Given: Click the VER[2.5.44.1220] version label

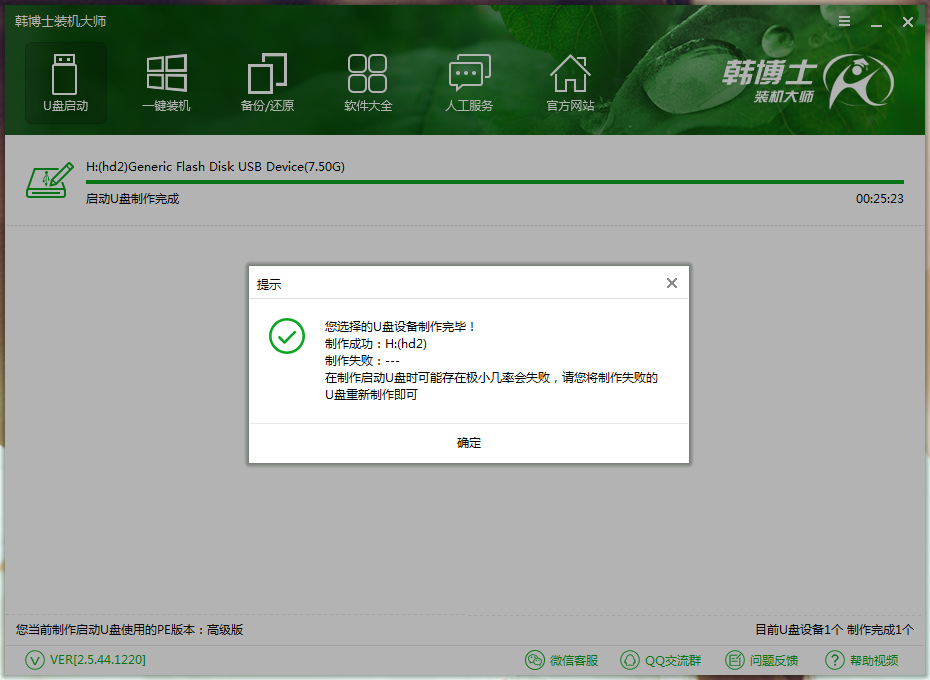Looking at the screenshot, I should pos(98,660).
